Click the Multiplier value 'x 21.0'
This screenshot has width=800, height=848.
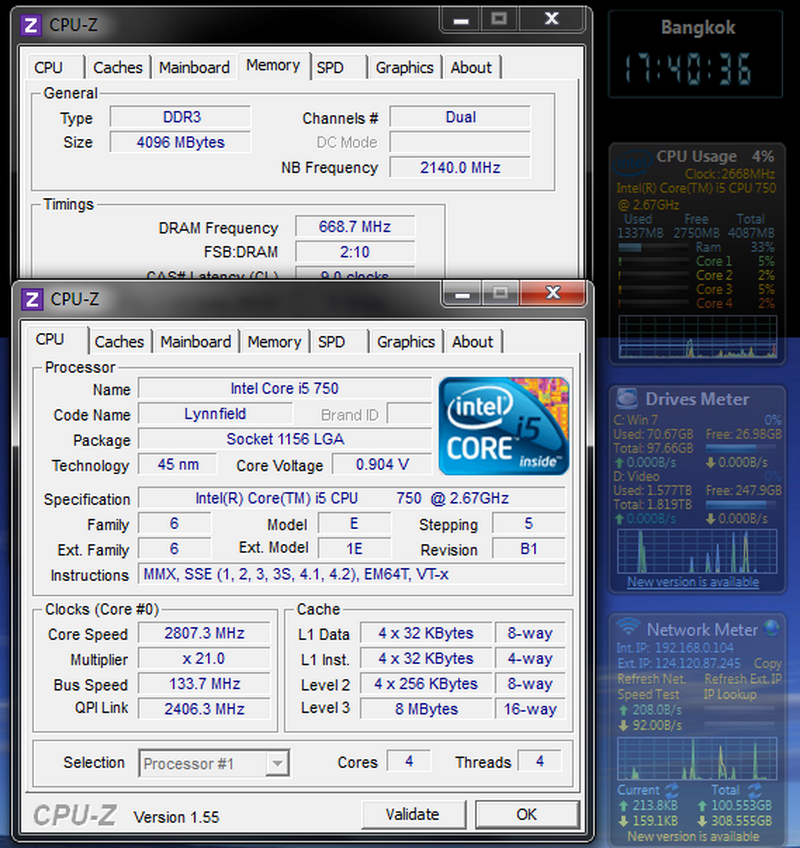click(x=204, y=658)
